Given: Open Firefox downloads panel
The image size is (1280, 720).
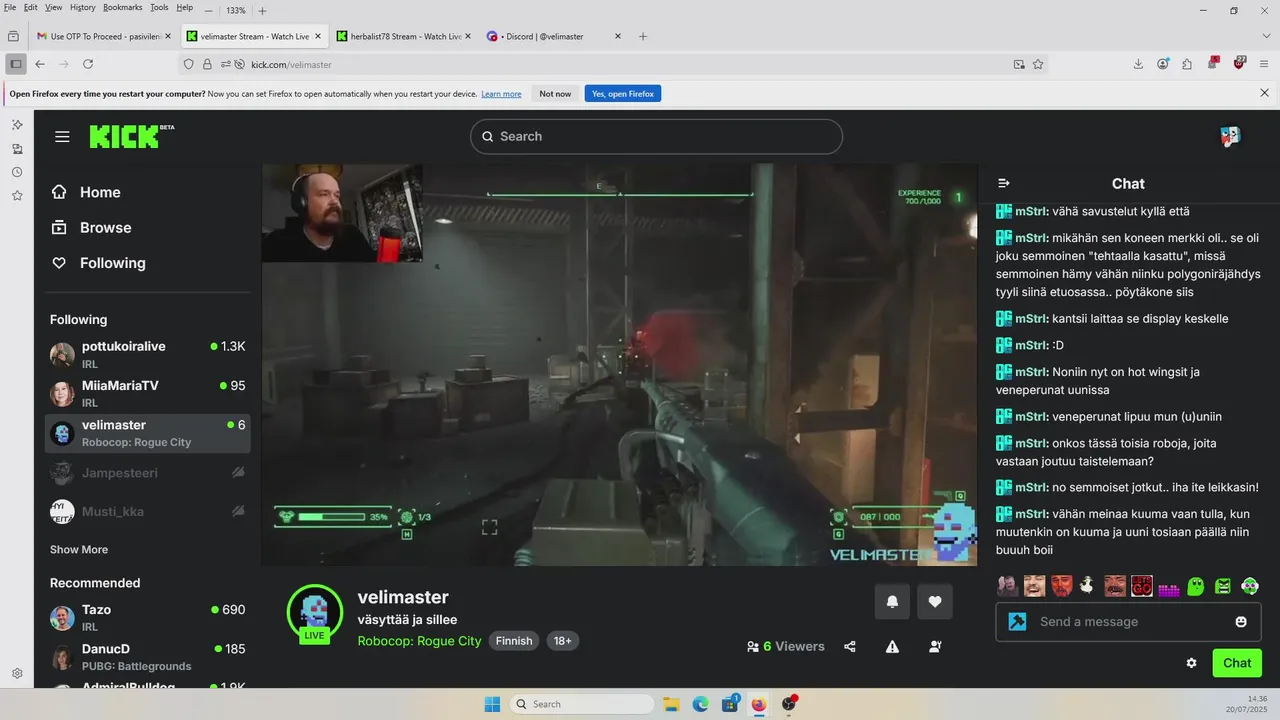Looking at the screenshot, I should 1138,64.
